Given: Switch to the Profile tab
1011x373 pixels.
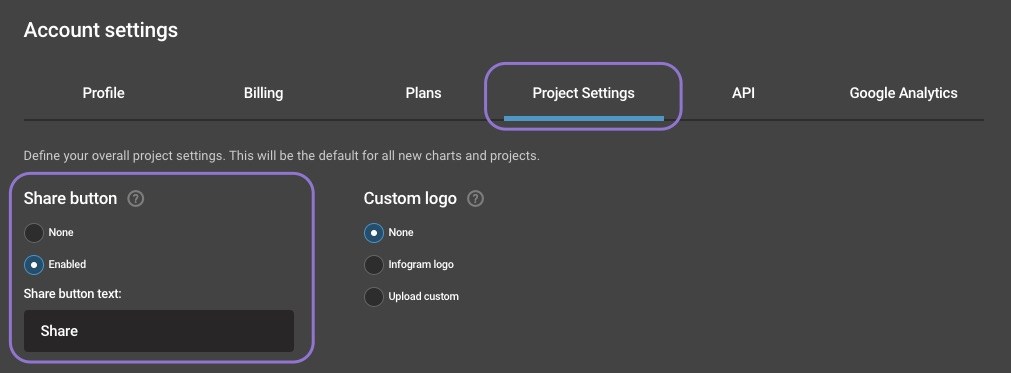Looking at the screenshot, I should [103, 93].
